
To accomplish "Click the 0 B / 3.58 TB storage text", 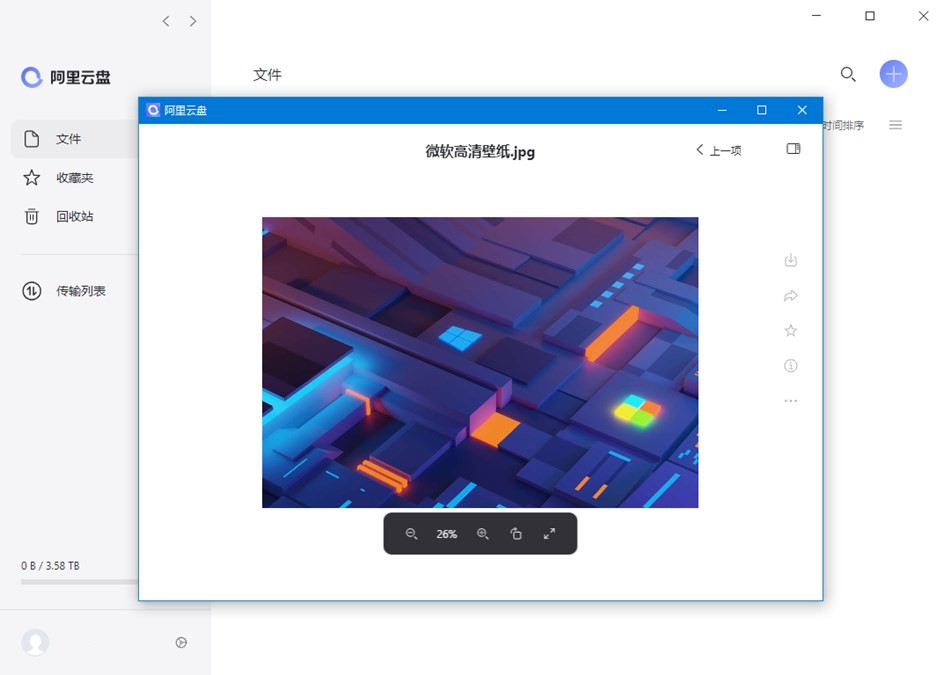I will tap(50, 565).
